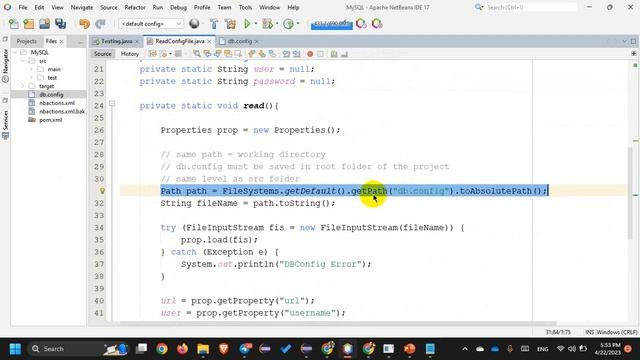
Task: Collapse the src folder node
Action: point(23,61)
